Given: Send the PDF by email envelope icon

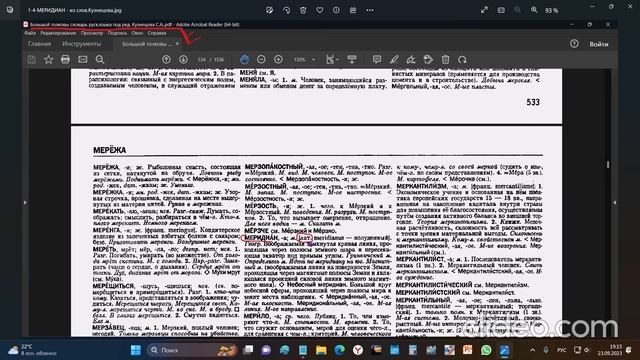Looking at the screenshot, I should tap(82, 60).
